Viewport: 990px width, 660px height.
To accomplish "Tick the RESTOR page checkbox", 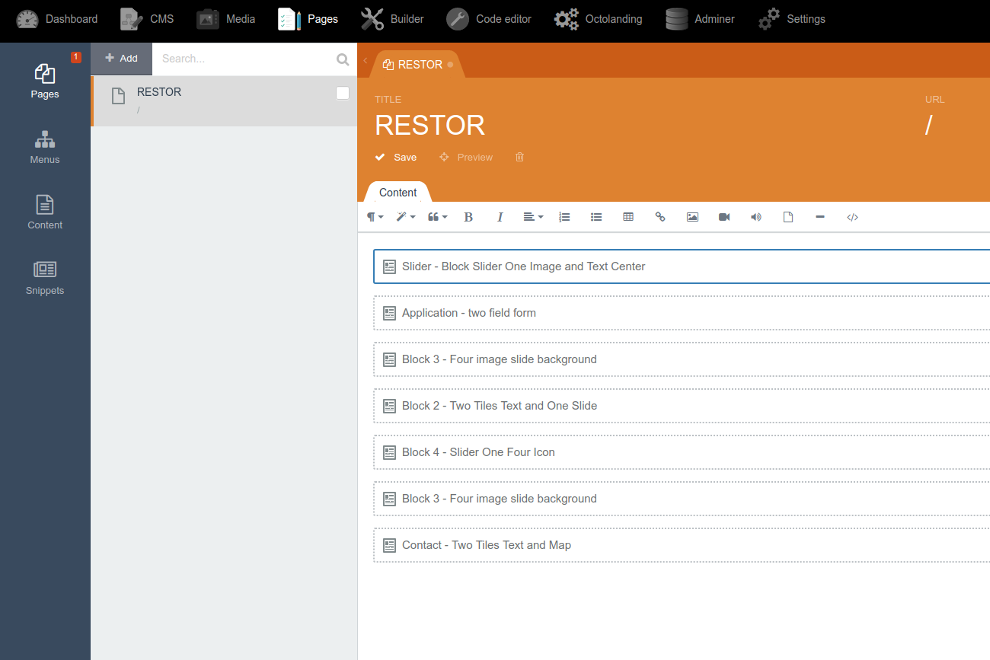I will click(343, 93).
